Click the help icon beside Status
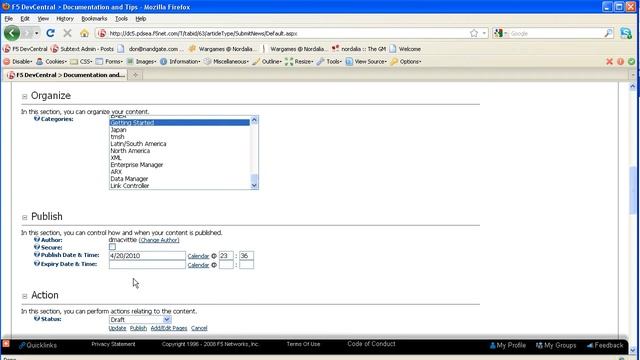 (37, 319)
